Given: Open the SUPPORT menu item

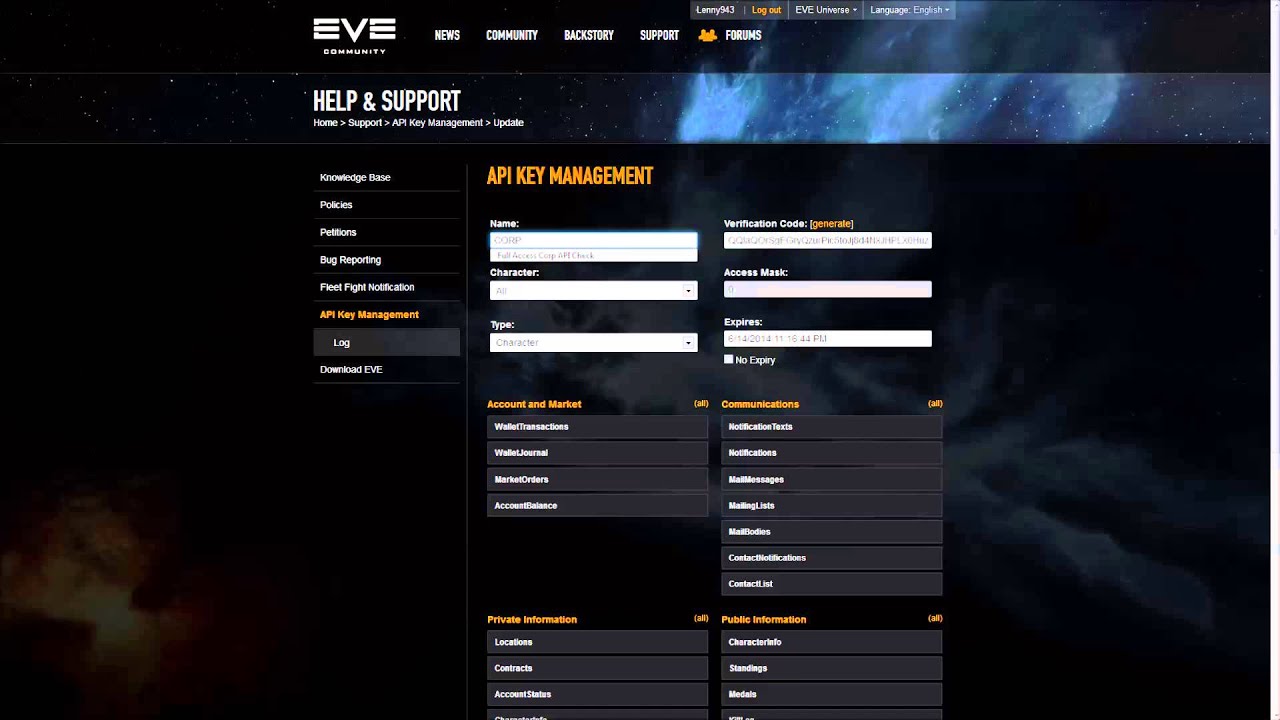Looking at the screenshot, I should pyautogui.click(x=659, y=35).
